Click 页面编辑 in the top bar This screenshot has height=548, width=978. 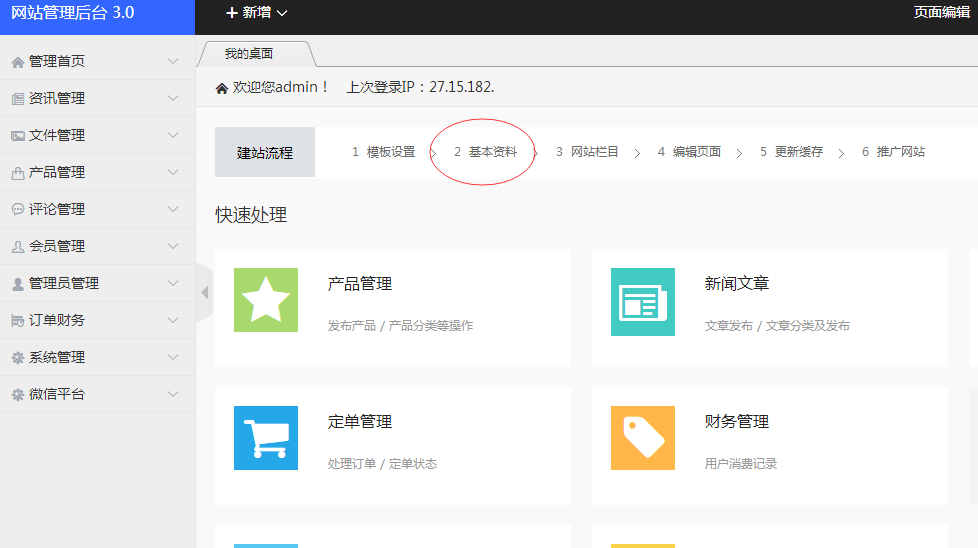(942, 12)
